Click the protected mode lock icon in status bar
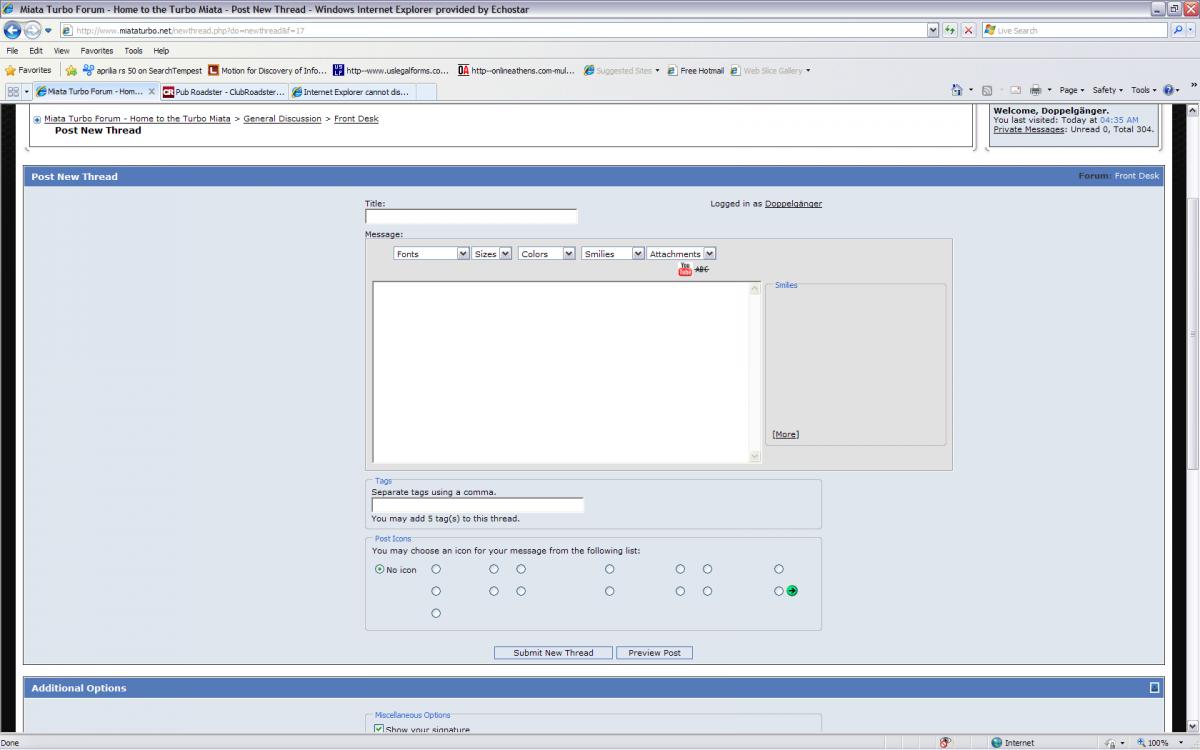 pyautogui.click(x=1110, y=742)
